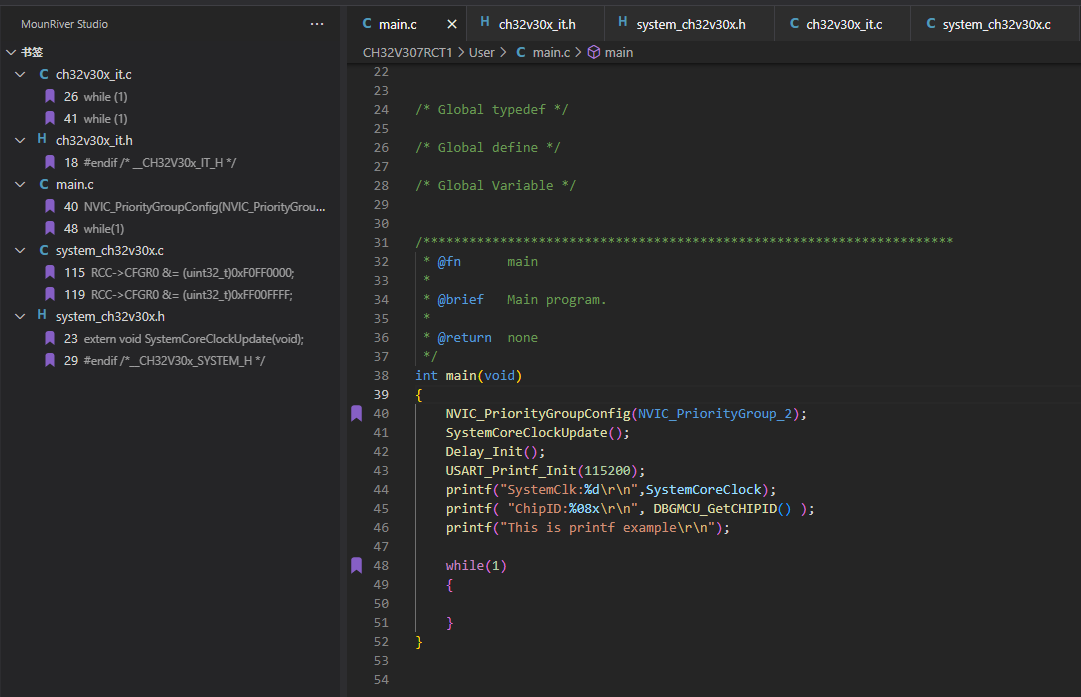1081x697 pixels.
Task: Toggle gutter bookmark on editor line 48
Action: (356, 565)
